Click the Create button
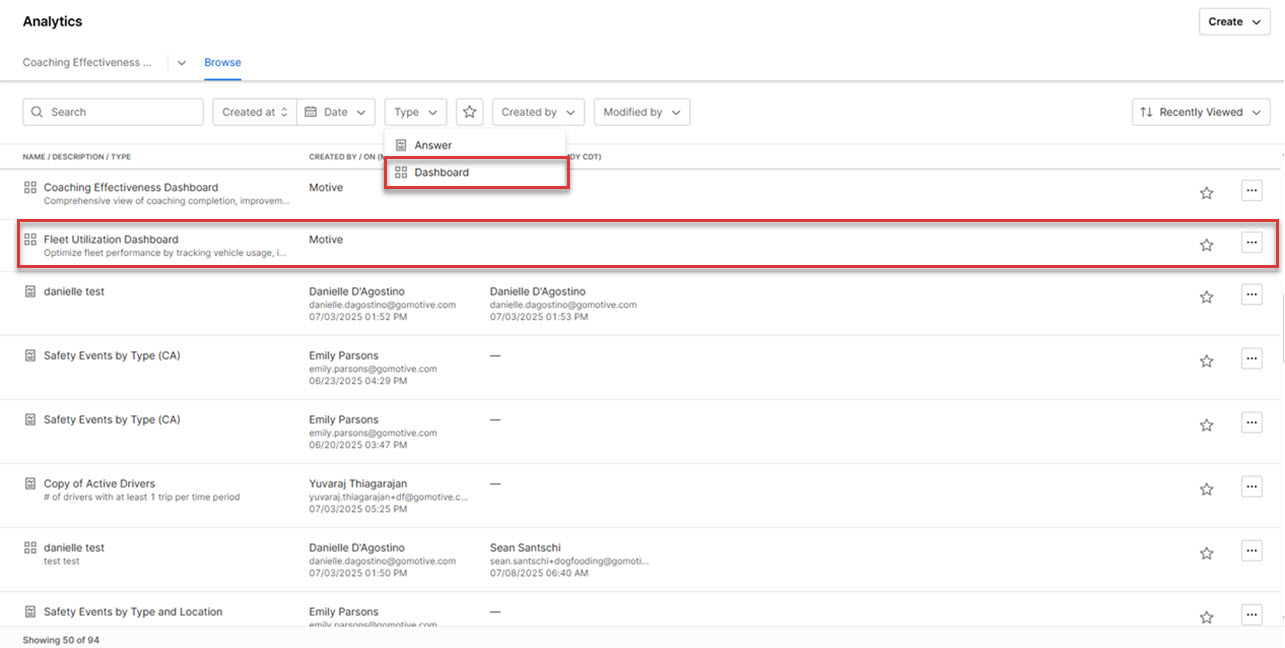 coord(1233,21)
